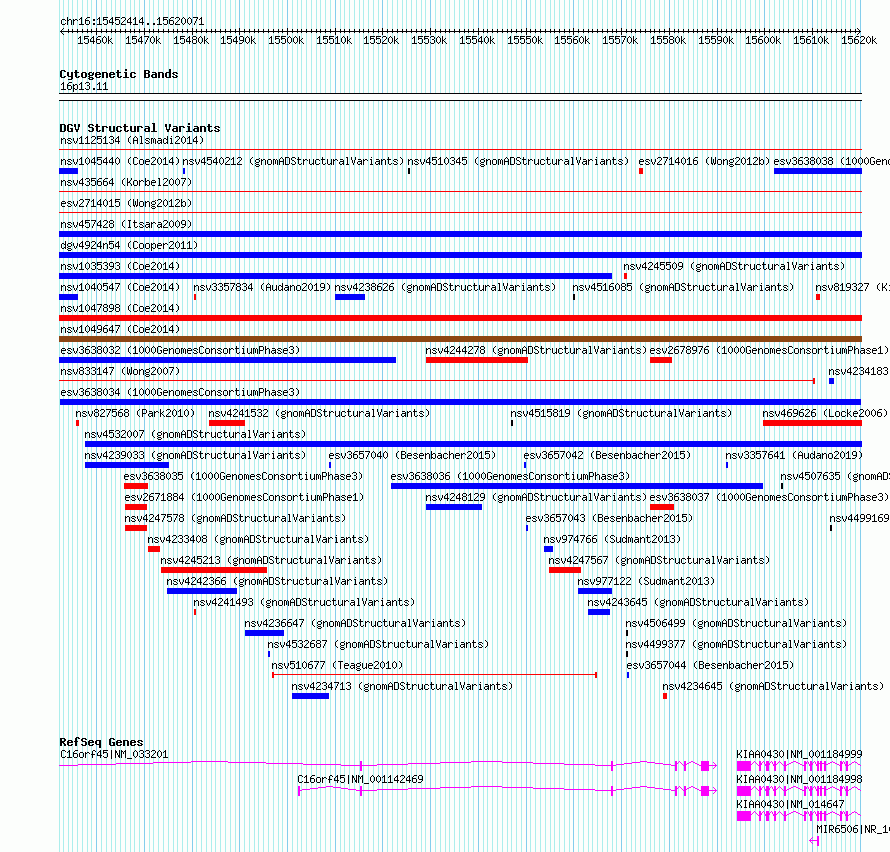Click the blue nsv4234713 variant bar

click(x=310, y=696)
